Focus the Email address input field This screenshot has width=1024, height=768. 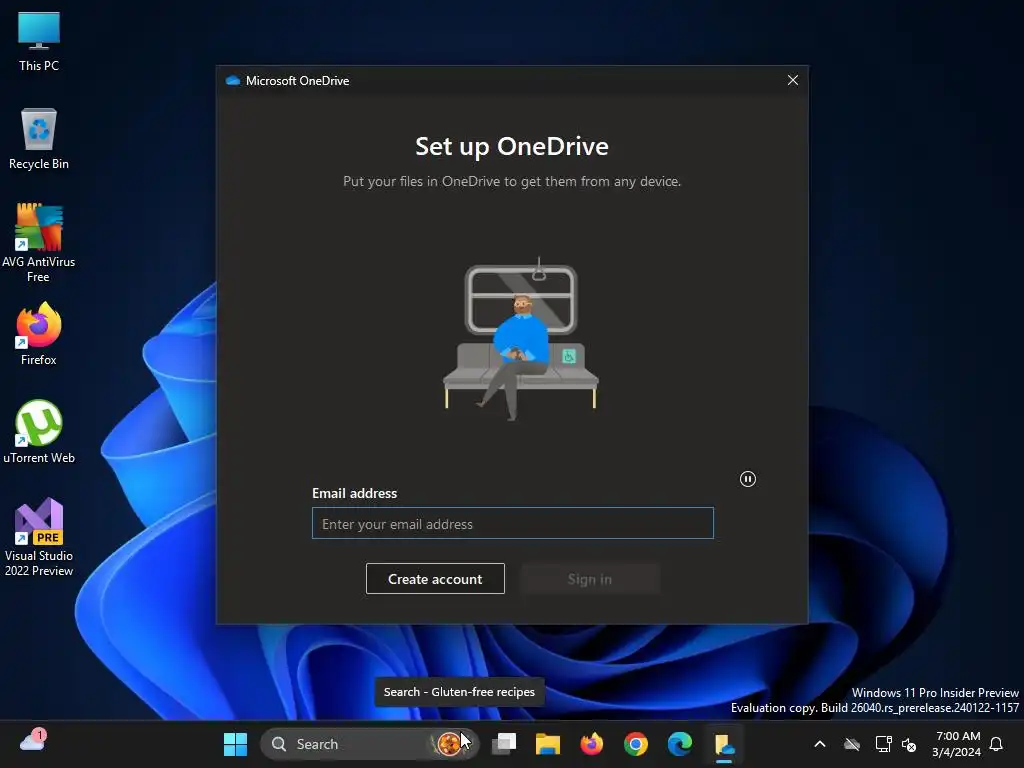tap(513, 523)
